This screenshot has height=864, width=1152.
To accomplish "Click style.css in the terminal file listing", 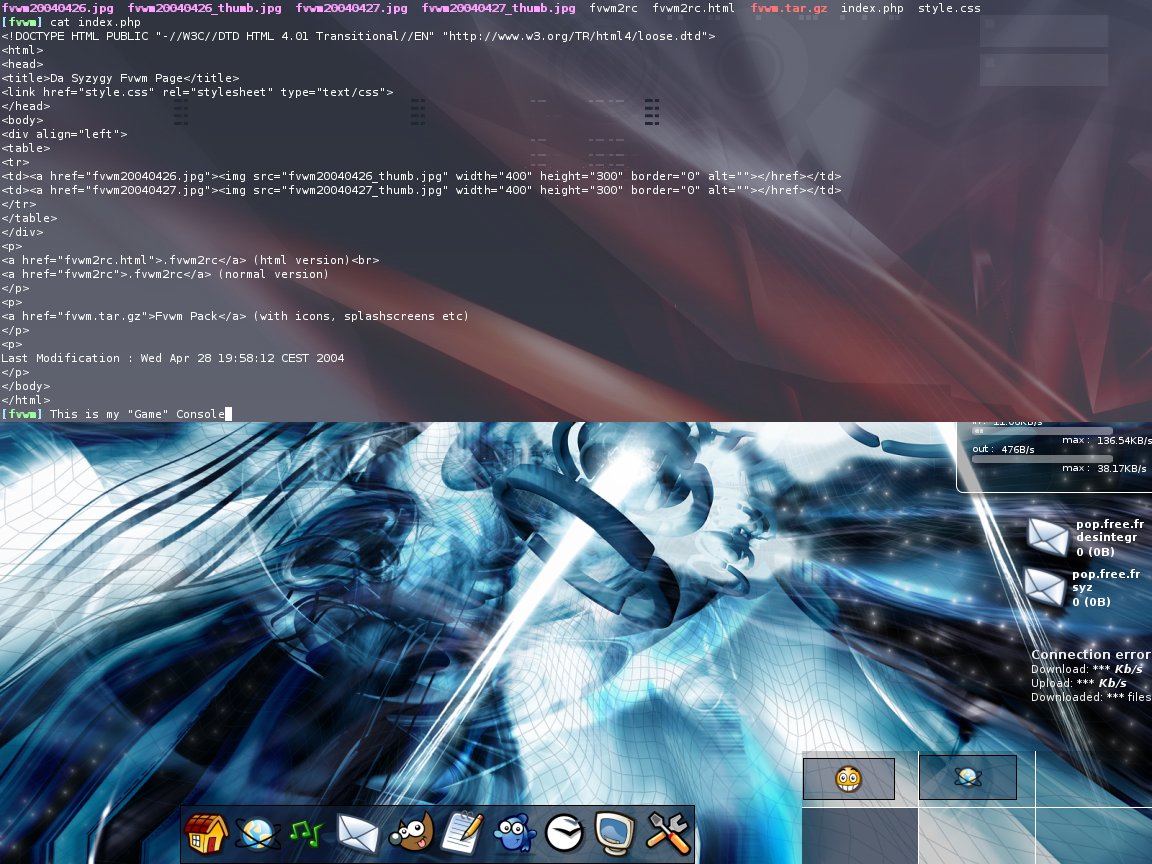I will pos(949,8).
